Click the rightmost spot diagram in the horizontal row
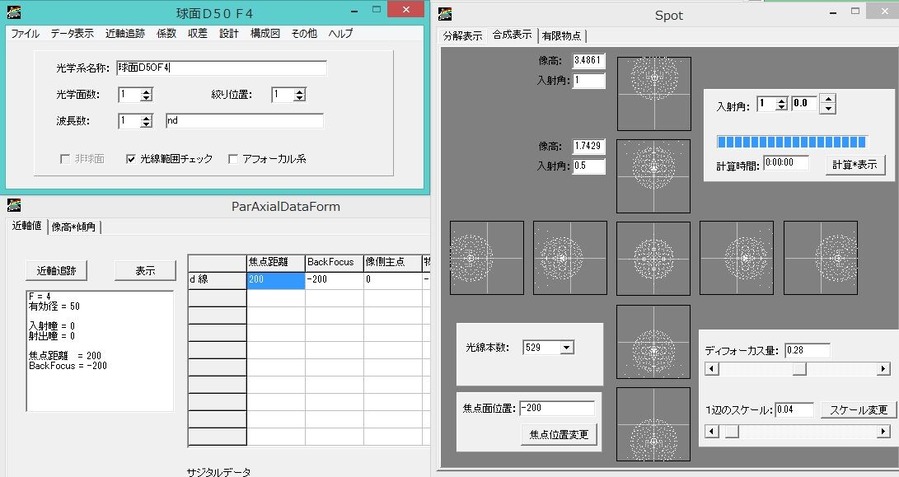 (821, 258)
